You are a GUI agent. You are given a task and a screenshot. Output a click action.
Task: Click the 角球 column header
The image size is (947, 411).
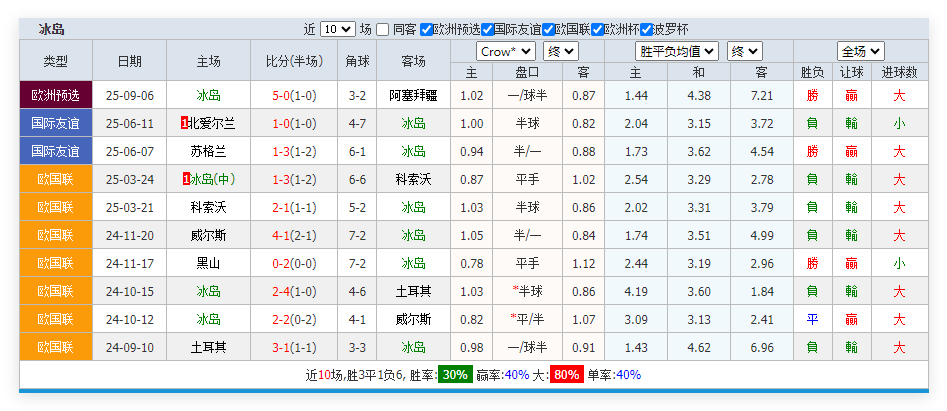pos(357,61)
